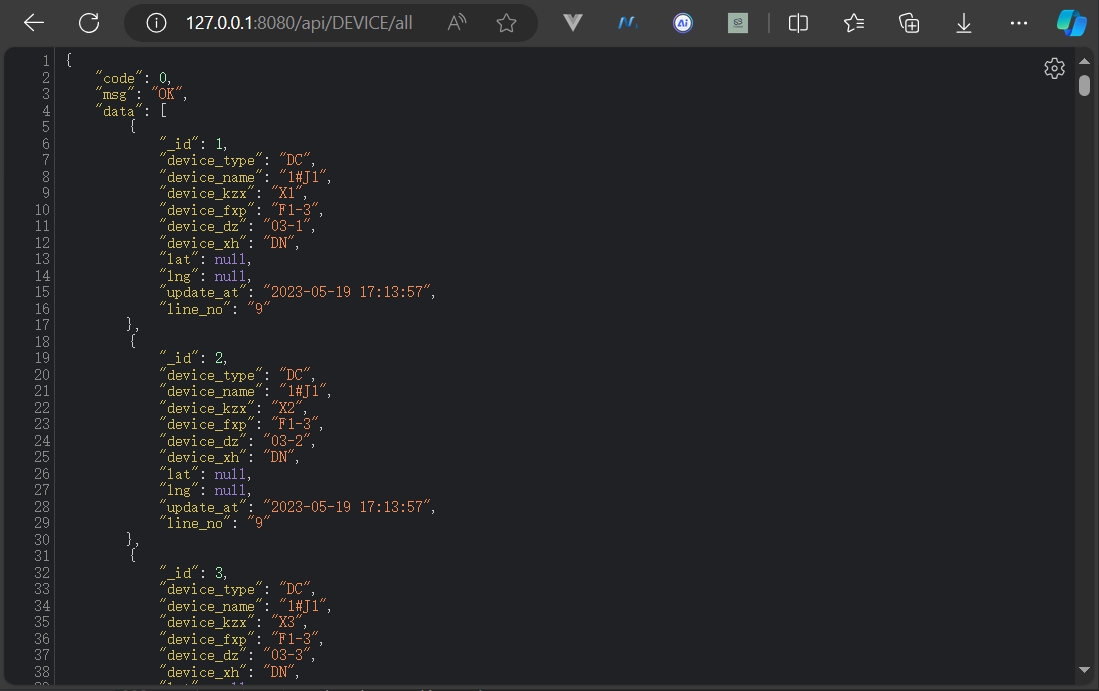The height and width of the screenshot is (691, 1099).
Task: Open the Favorites list panel
Action: pyautogui.click(x=854, y=23)
